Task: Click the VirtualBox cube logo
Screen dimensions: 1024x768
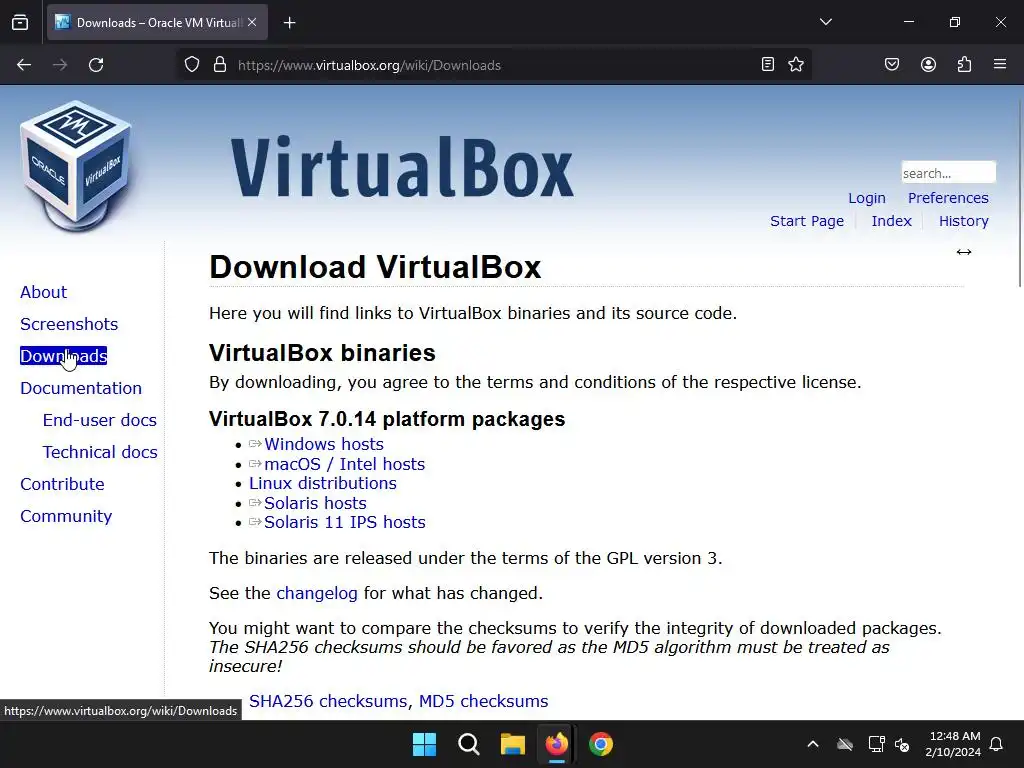Action: 76,165
